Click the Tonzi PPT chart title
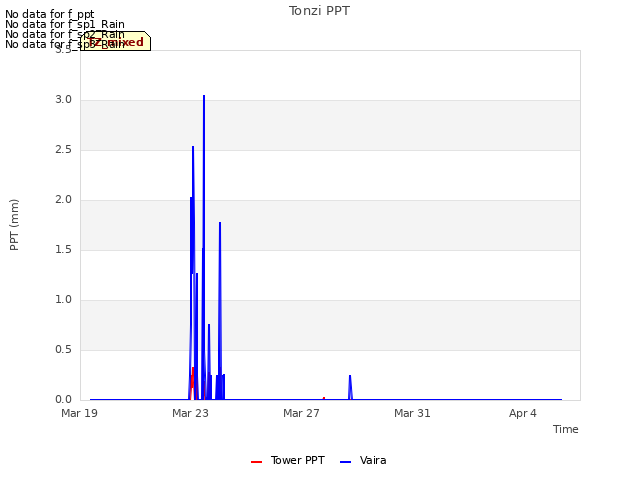The width and height of the screenshot is (640, 480). coord(319,11)
